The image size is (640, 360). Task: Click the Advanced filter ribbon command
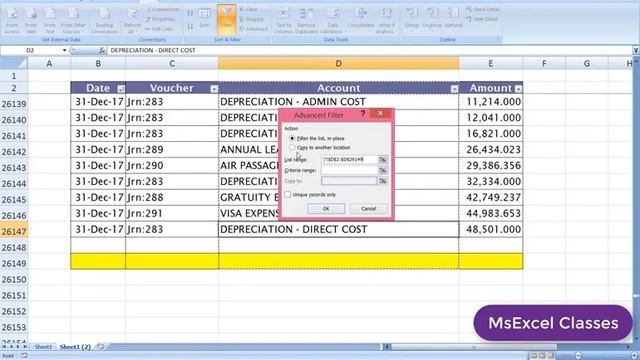point(253,29)
